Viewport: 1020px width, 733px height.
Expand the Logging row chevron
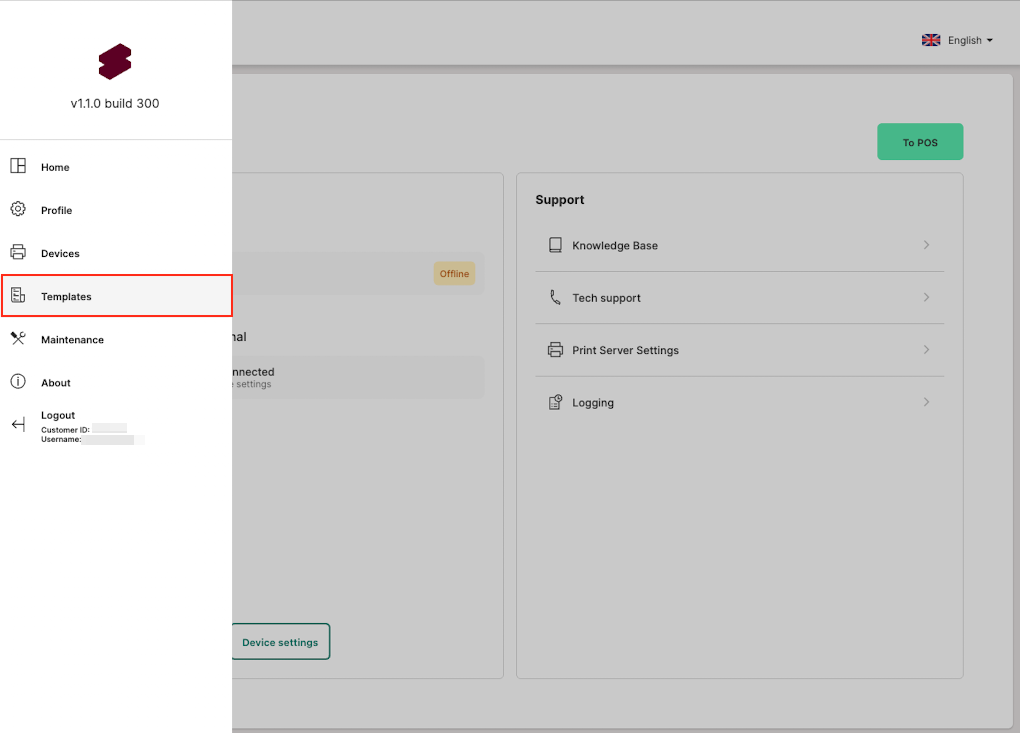coord(926,402)
